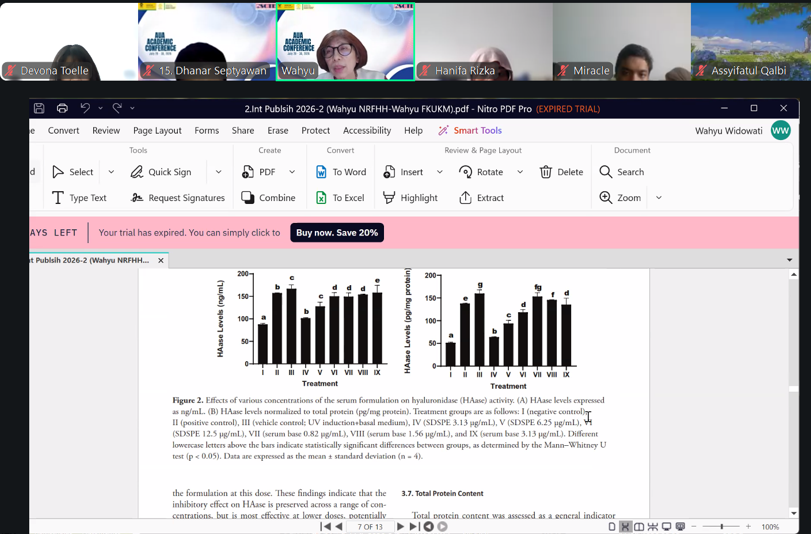Expand the Zoom dropdown arrow
The height and width of the screenshot is (534, 811).
tap(658, 198)
